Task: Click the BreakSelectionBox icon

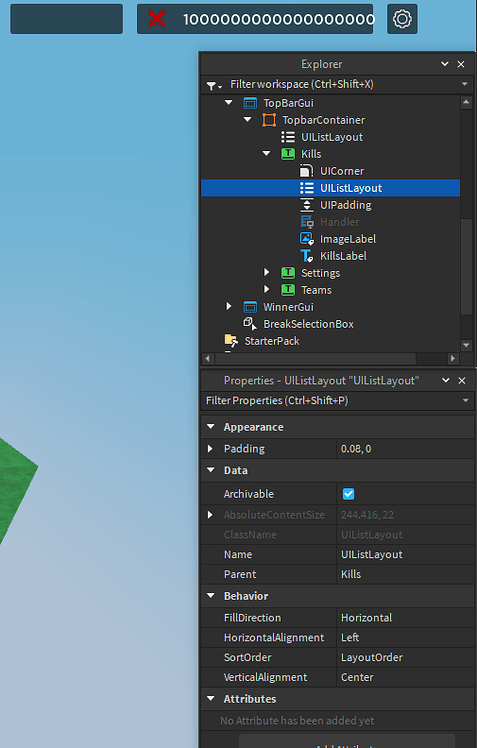Action: [x=250, y=324]
